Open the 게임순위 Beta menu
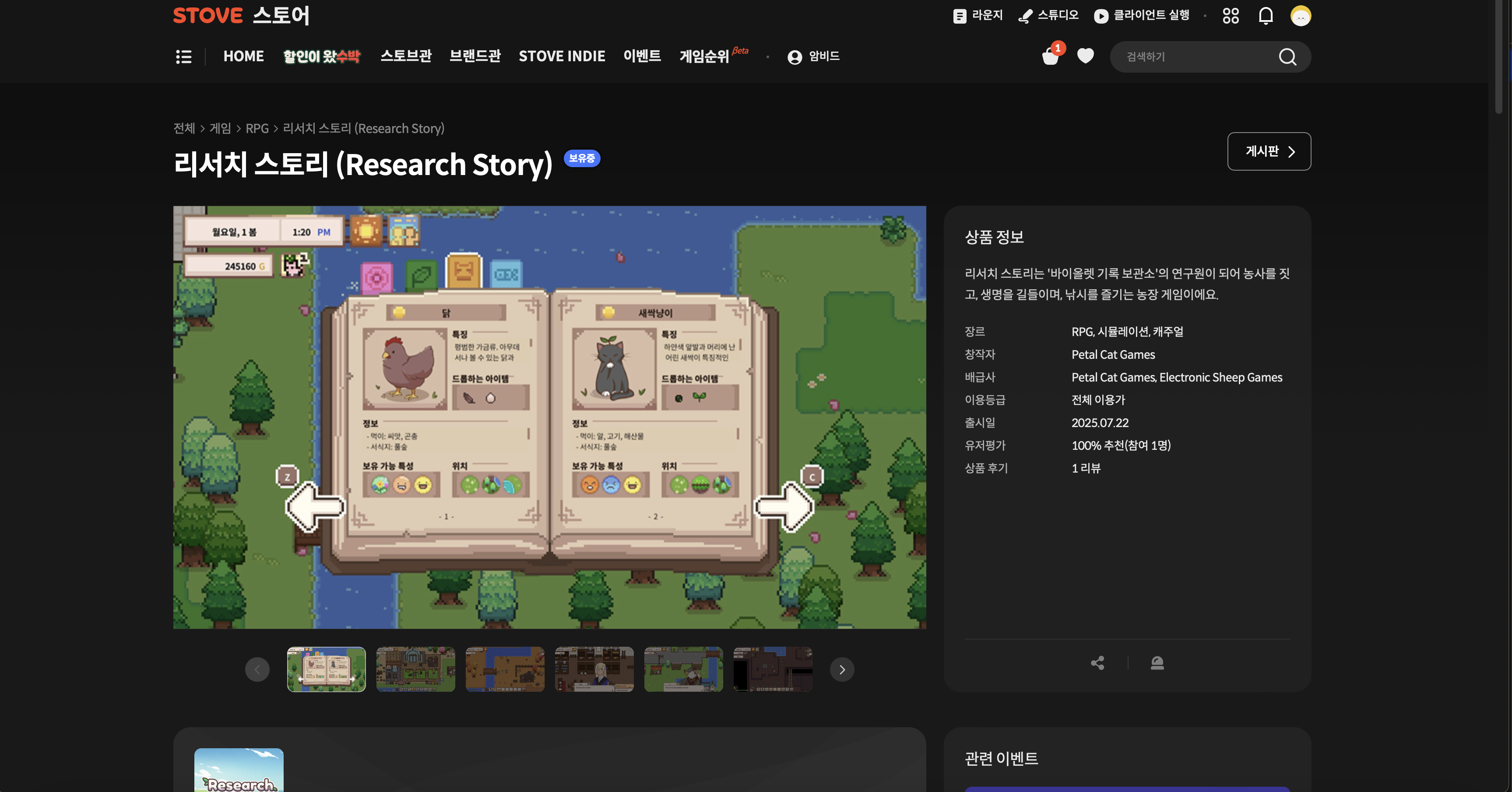This screenshot has width=1512, height=792. (x=714, y=56)
